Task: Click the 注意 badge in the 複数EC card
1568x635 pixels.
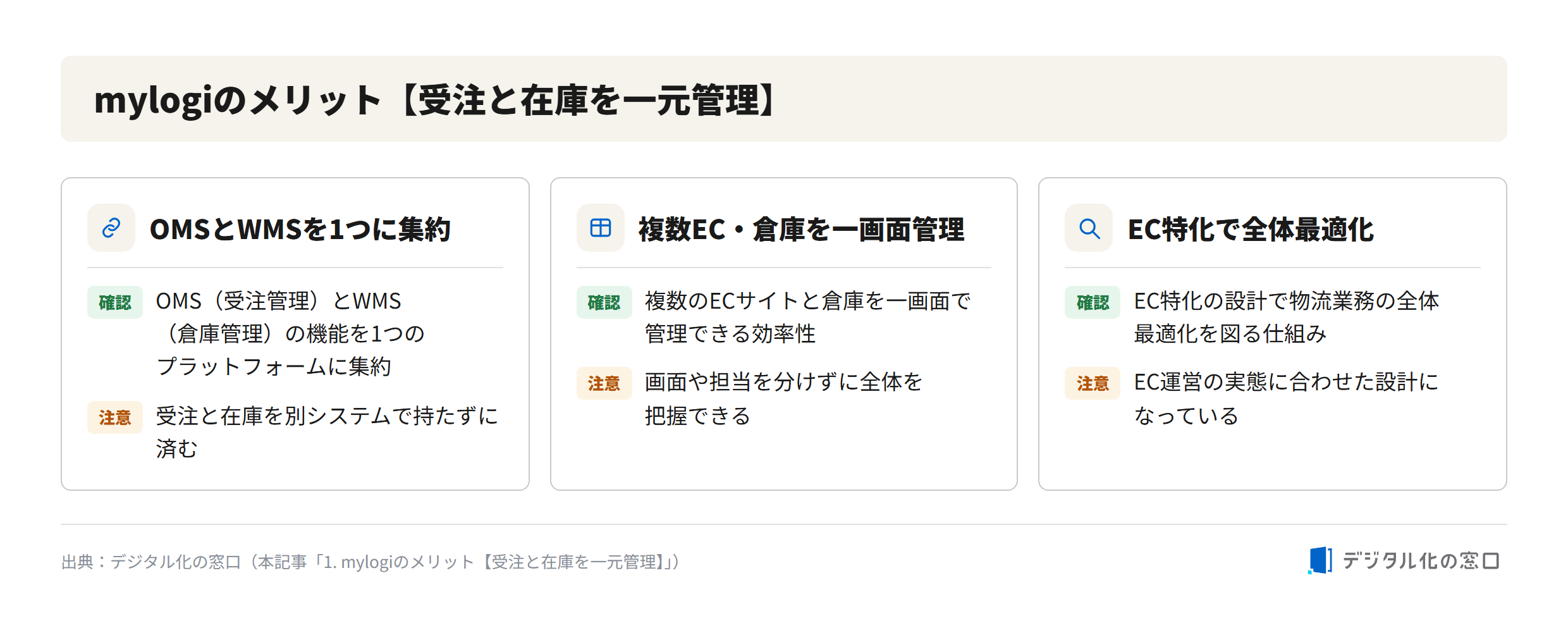Action: [x=604, y=383]
